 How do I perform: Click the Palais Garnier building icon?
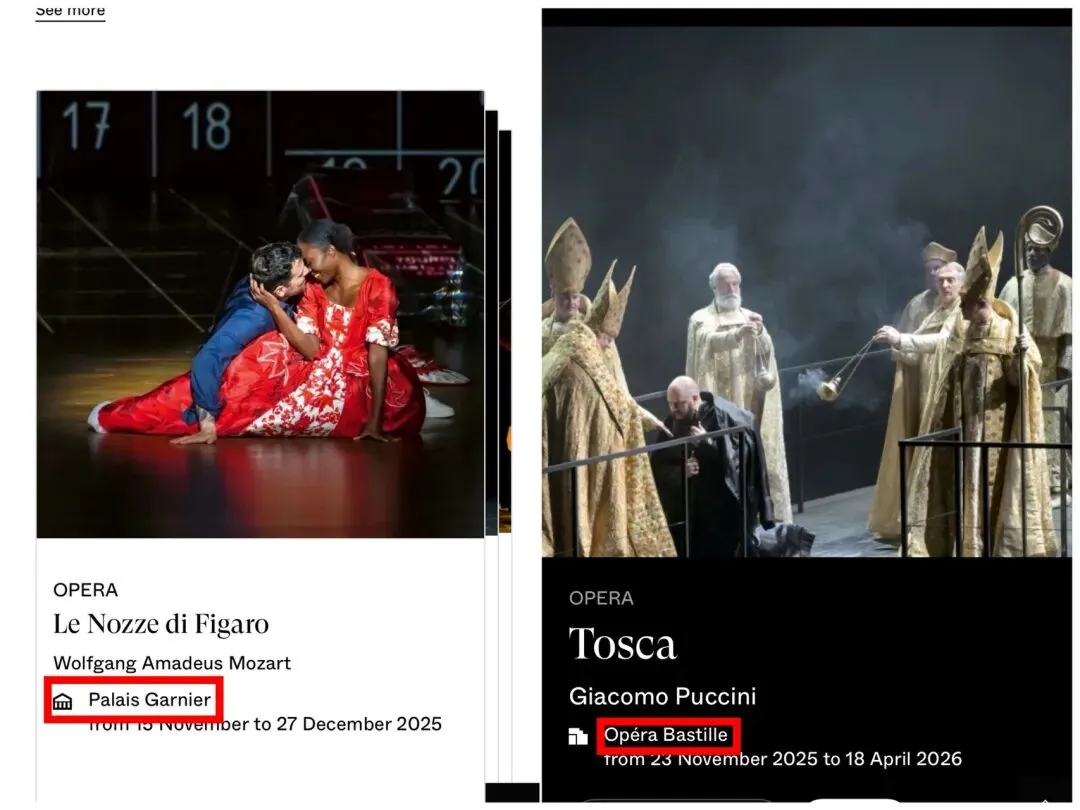coord(63,701)
